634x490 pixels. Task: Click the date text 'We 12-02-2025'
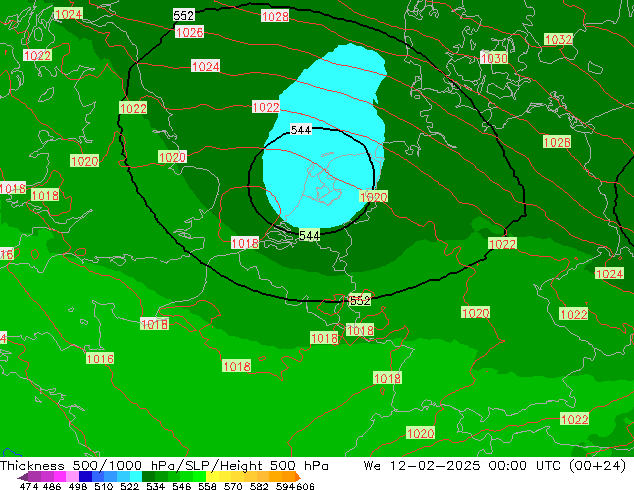[422, 466]
